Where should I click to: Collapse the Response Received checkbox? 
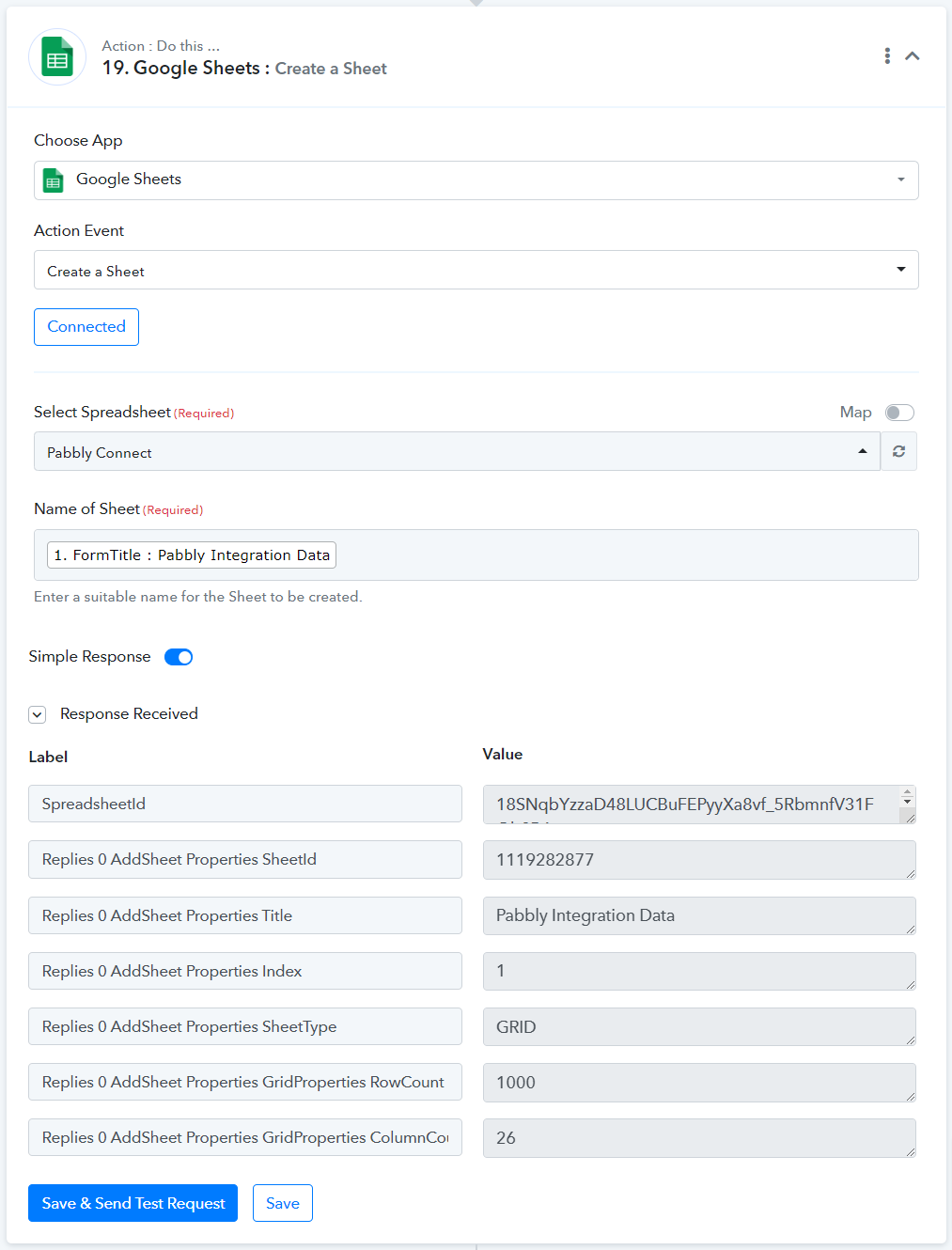pyautogui.click(x=38, y=714)
